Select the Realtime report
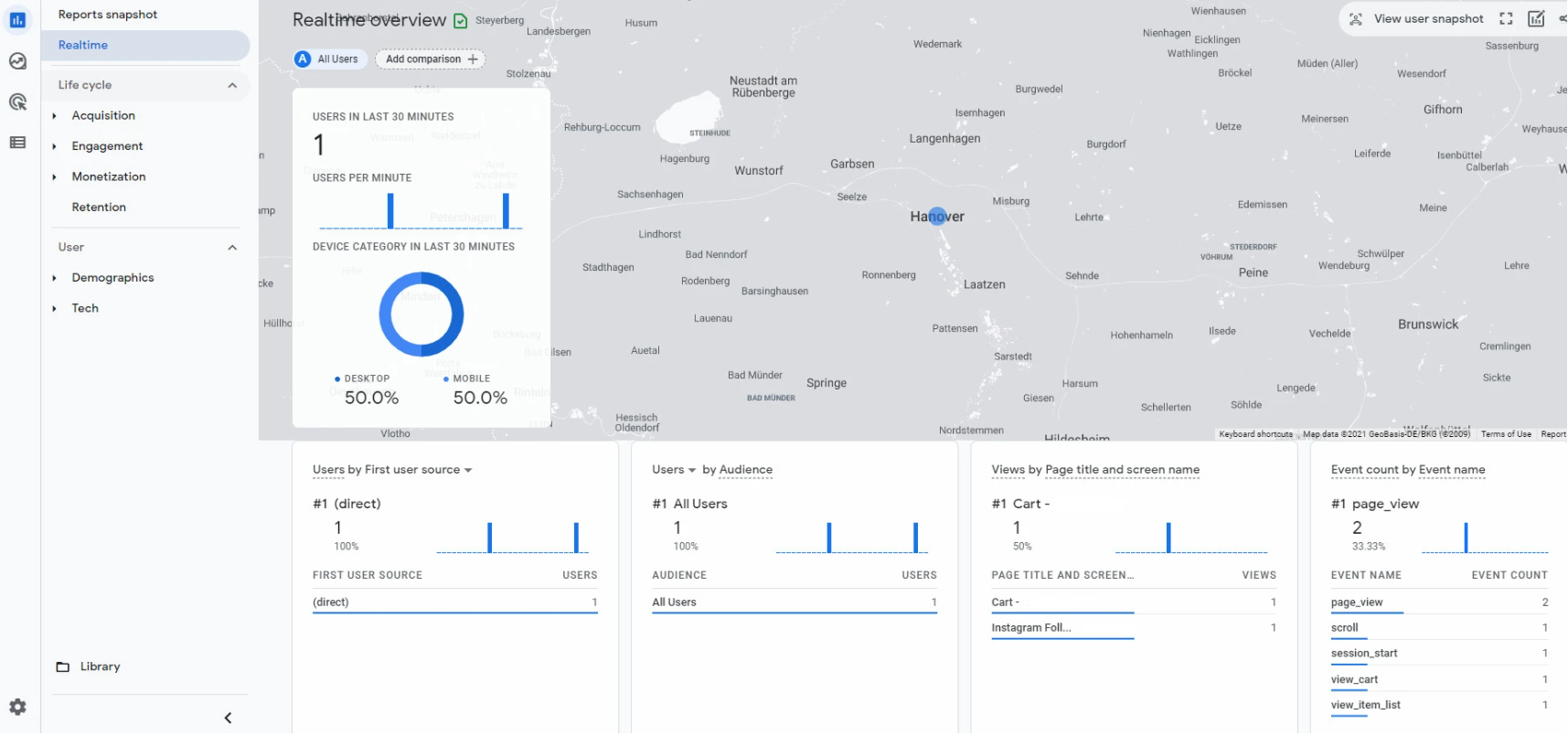 (x=83, y=45)
